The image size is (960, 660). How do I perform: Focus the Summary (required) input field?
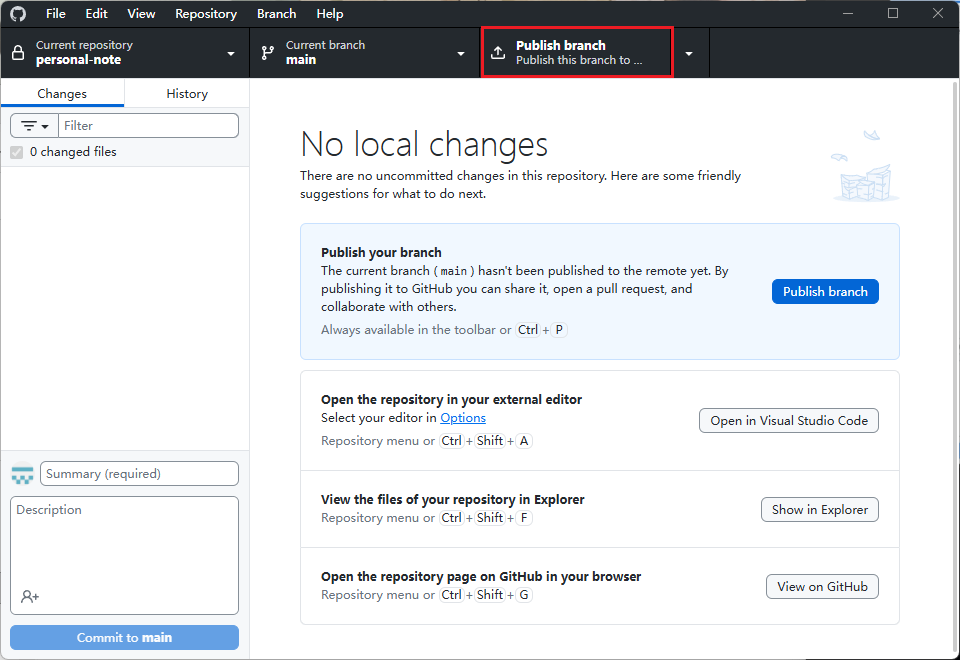pos(139,474)
